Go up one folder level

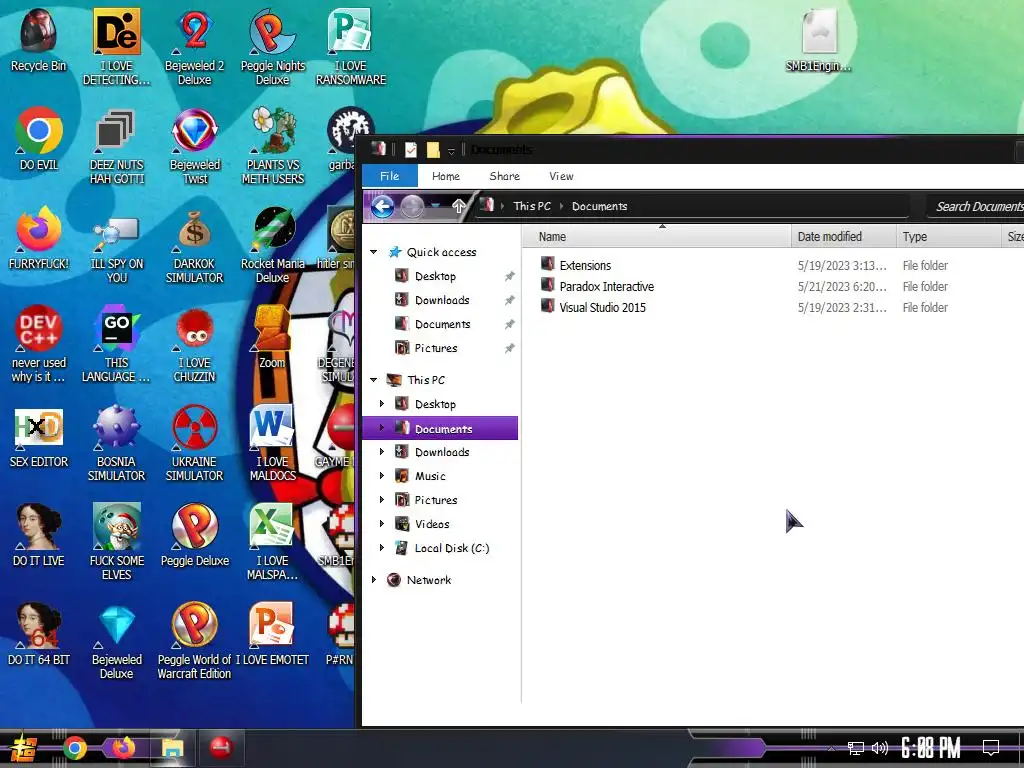click(x=459, y=206)
